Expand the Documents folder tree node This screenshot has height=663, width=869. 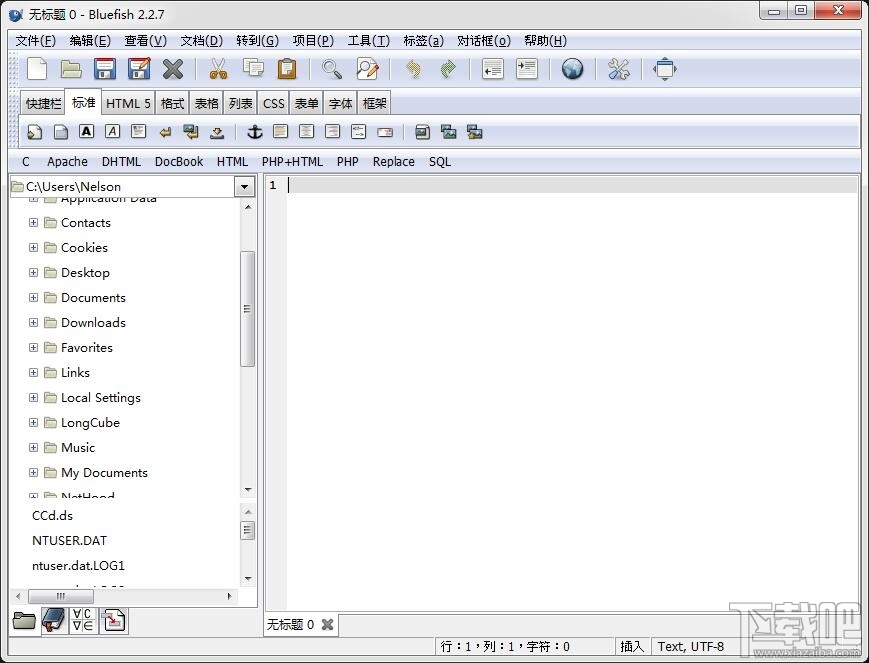tap(34, 297)
